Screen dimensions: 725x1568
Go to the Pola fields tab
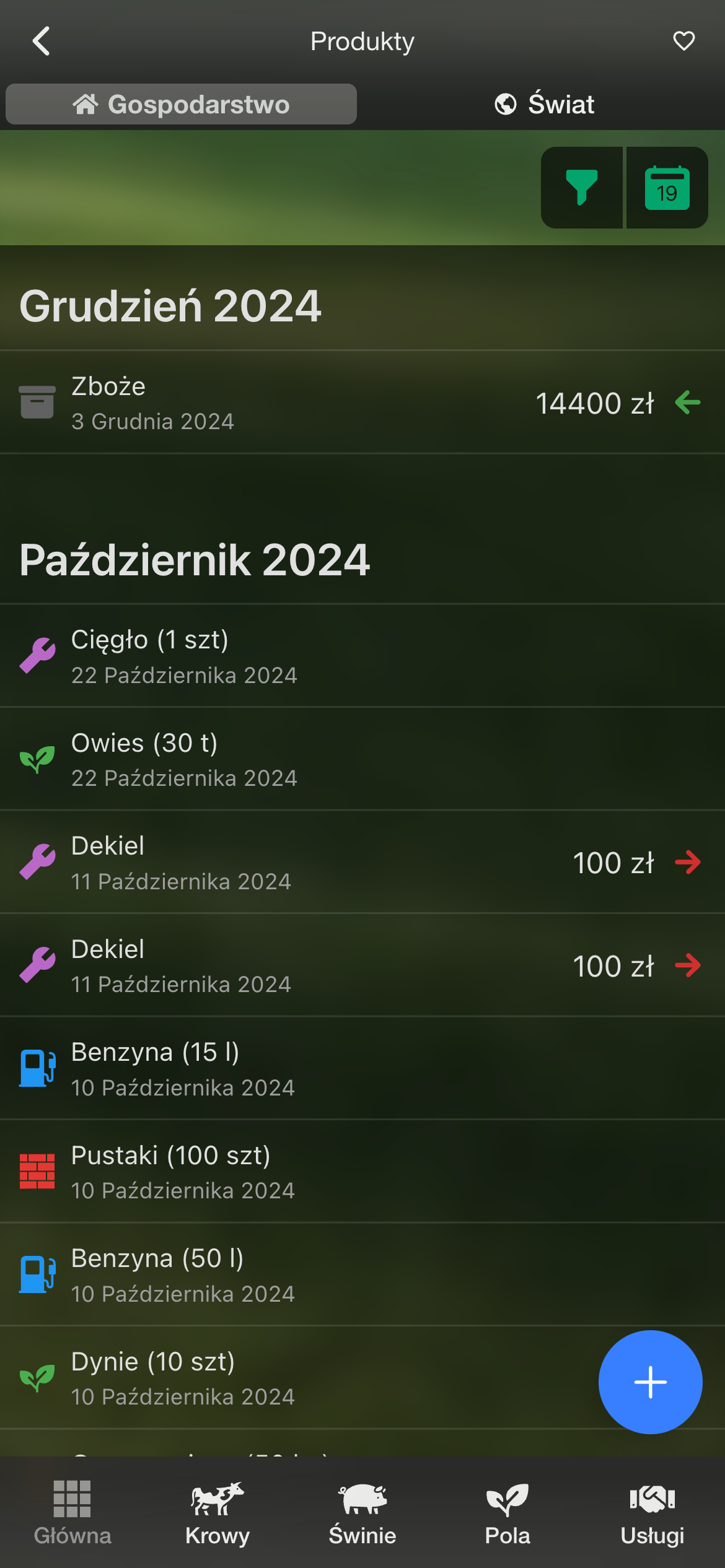pyautogui.click(x=507, y=1512)
